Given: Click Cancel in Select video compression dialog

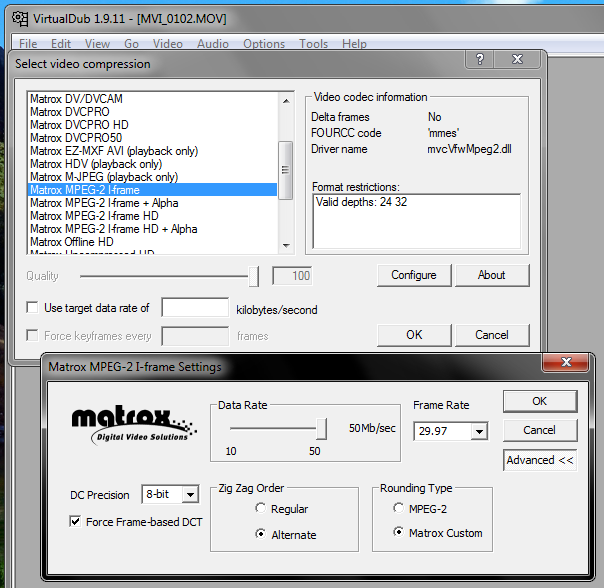Looking at the screenshot, I should [492, 335].
